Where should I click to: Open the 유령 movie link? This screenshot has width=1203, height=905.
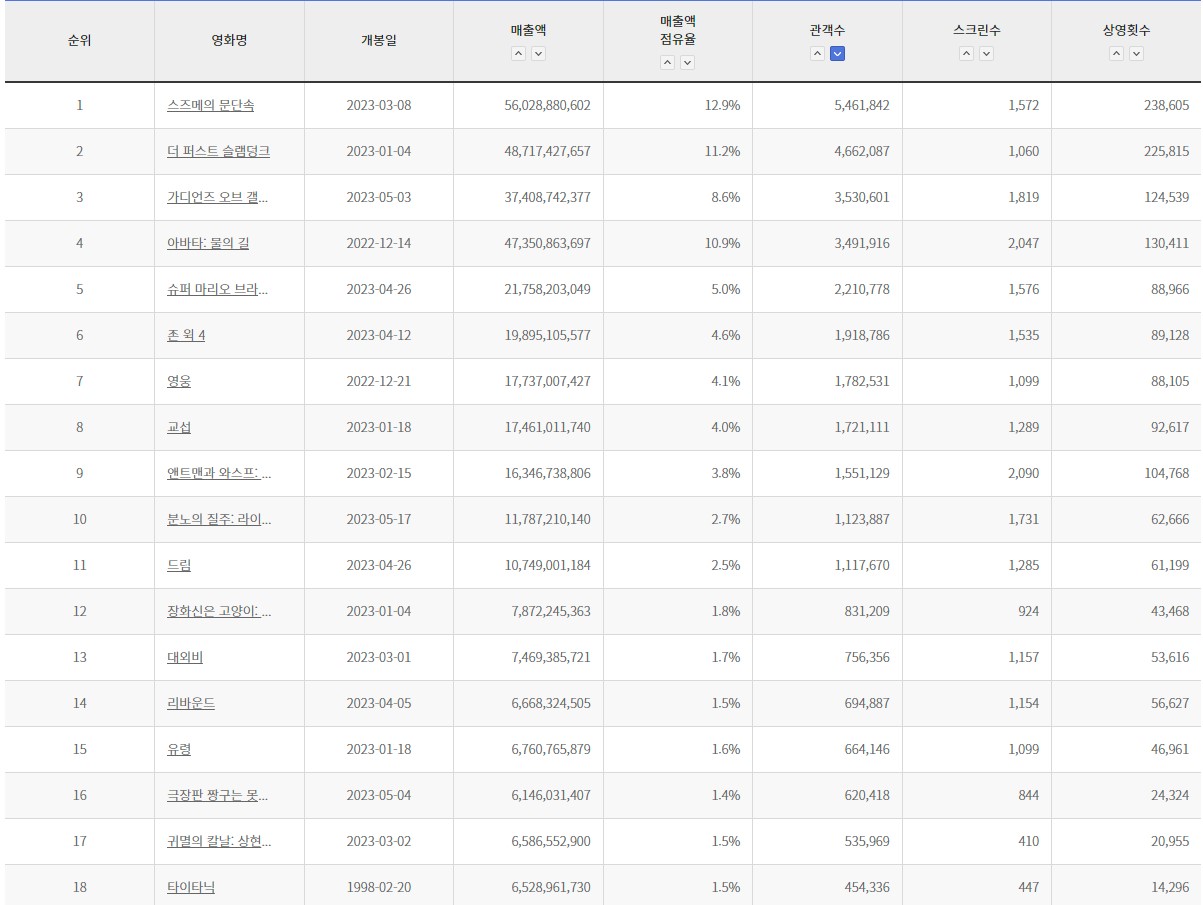tap(179, 749)
